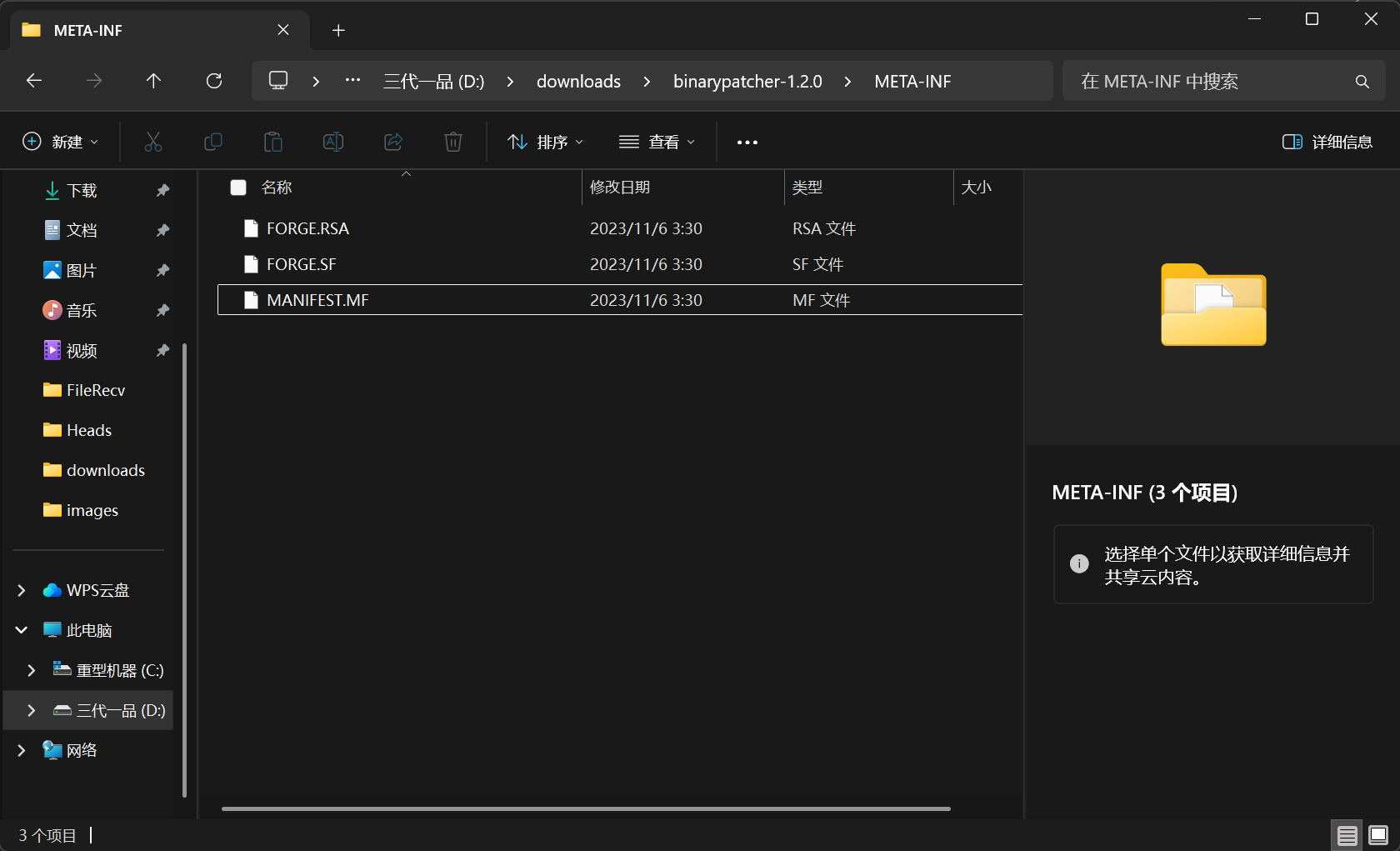Tick the select-all checkbox by 名称
Viewport: 1400px width, 851px height.
coord(238,188)
